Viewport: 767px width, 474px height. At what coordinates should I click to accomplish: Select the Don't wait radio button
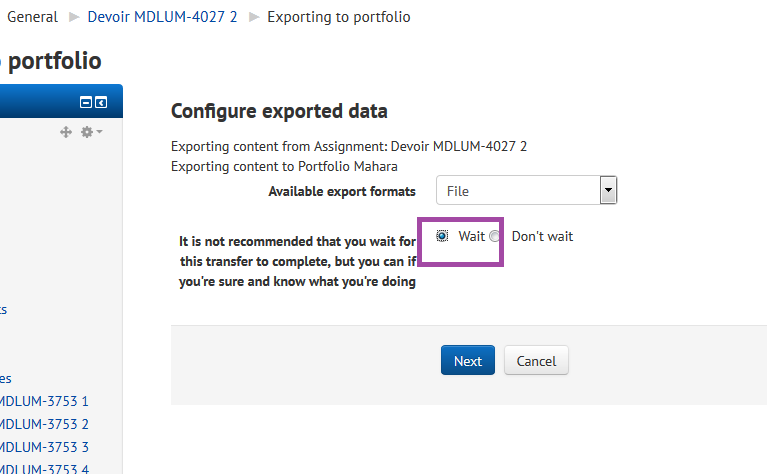(x=495, y=236)
